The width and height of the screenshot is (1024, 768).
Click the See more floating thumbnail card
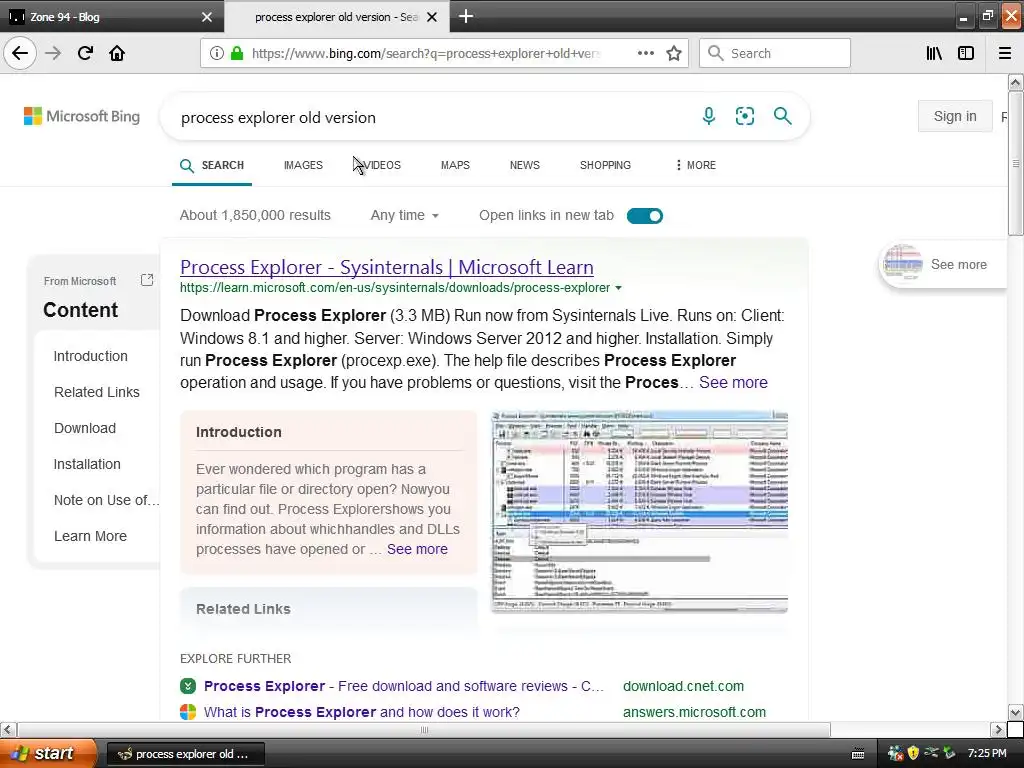tap(943, 264)
